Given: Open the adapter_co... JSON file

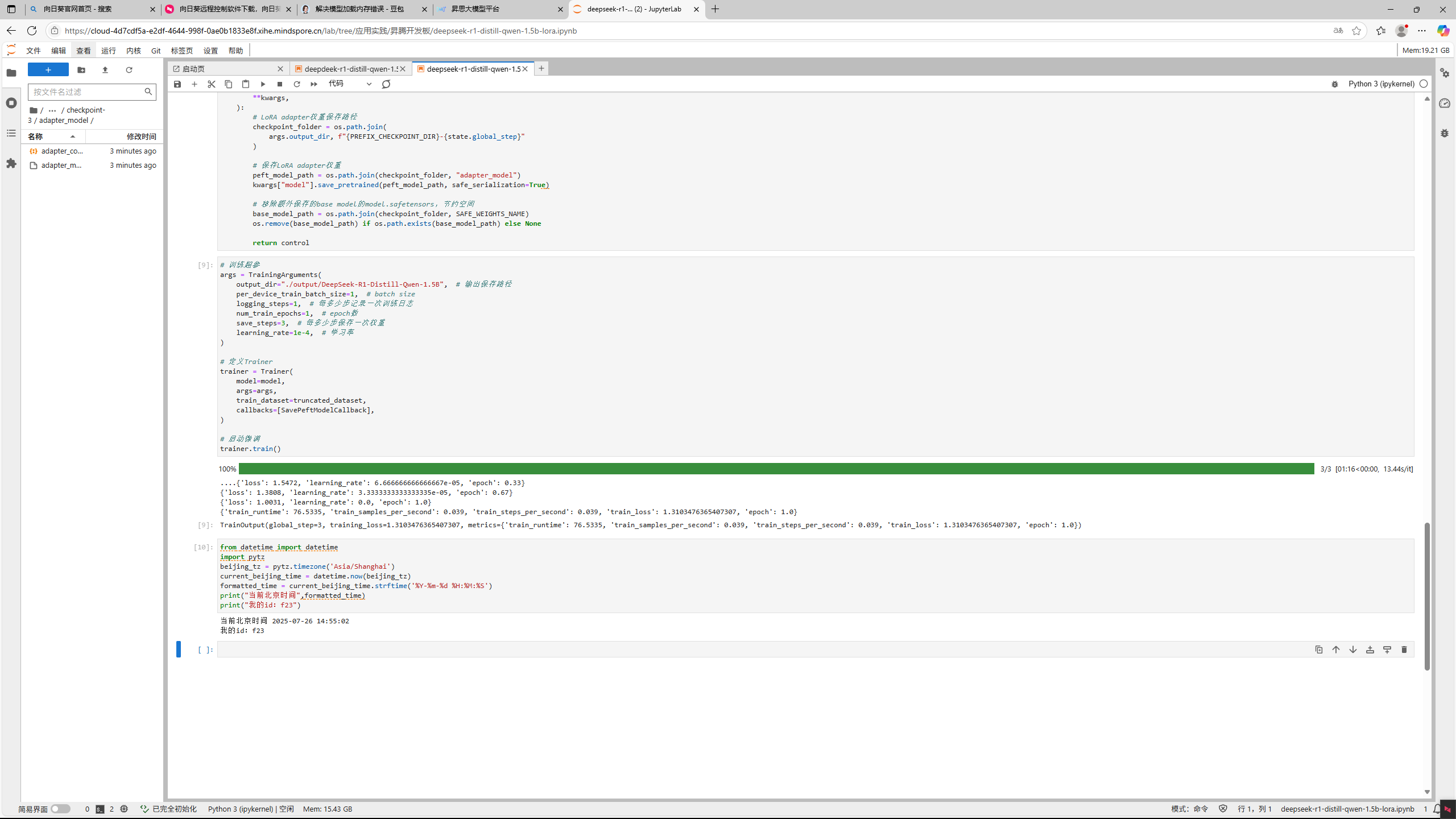Looking at the screenshot, I should tap(61, 151).
